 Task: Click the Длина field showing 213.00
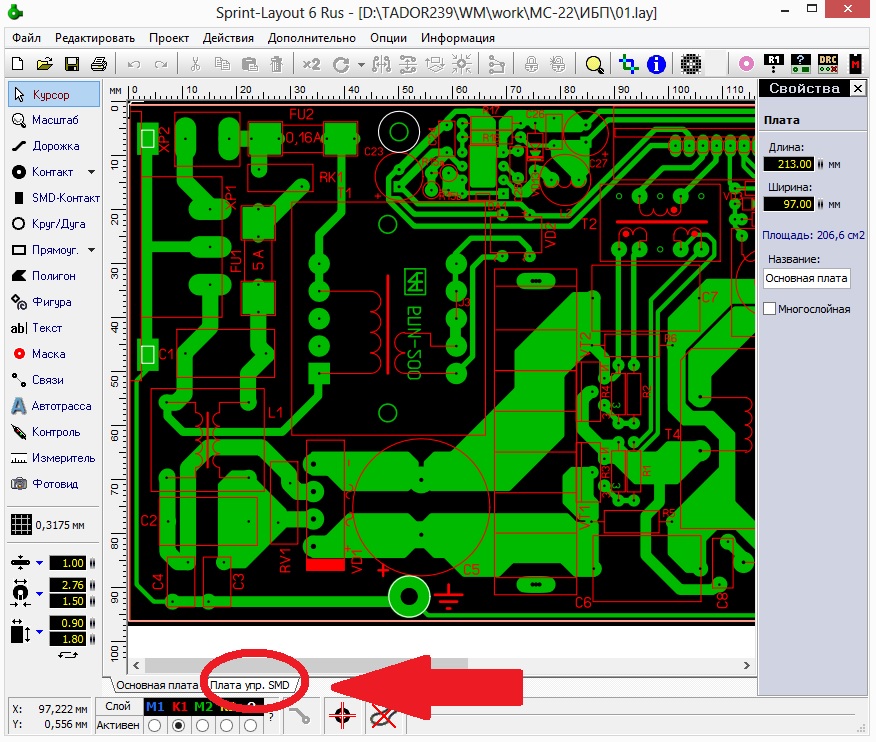789,164
